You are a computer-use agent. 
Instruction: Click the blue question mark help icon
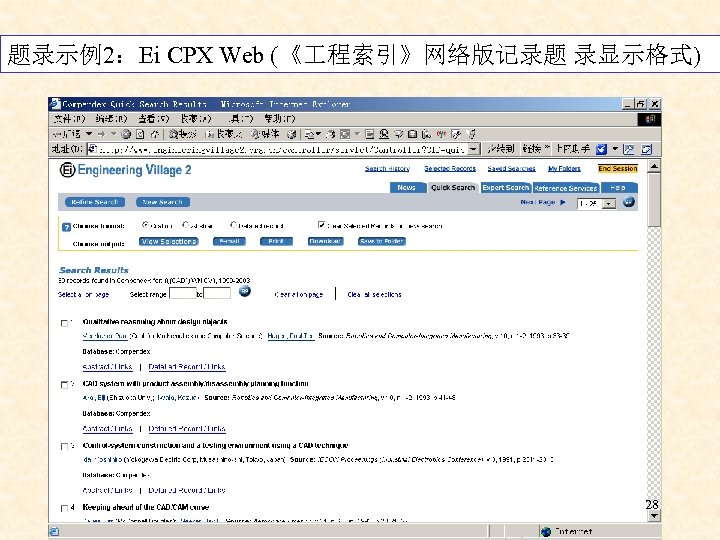click(x=66, y=227)
